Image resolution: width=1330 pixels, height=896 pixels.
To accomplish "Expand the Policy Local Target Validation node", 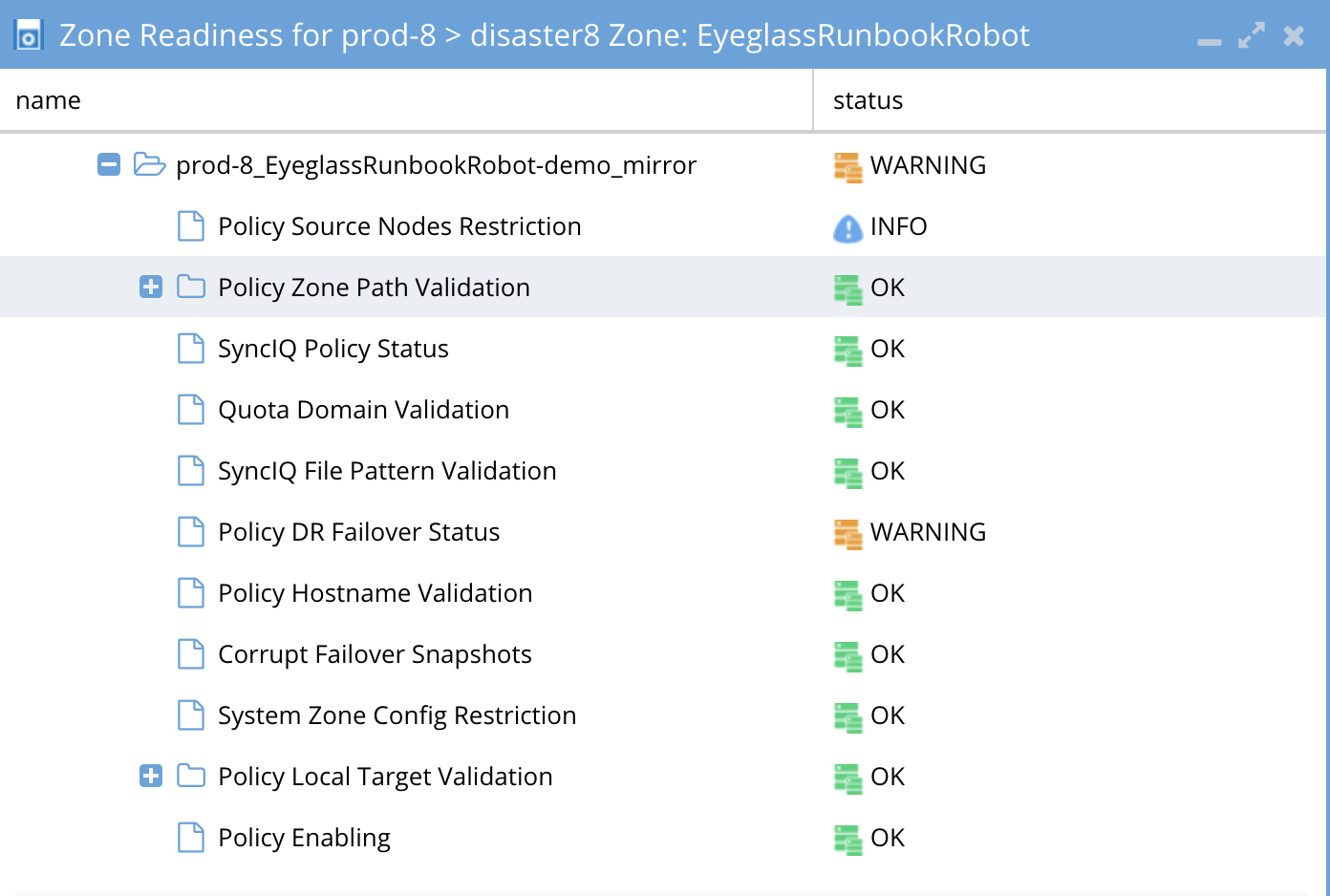I will 151,776.
